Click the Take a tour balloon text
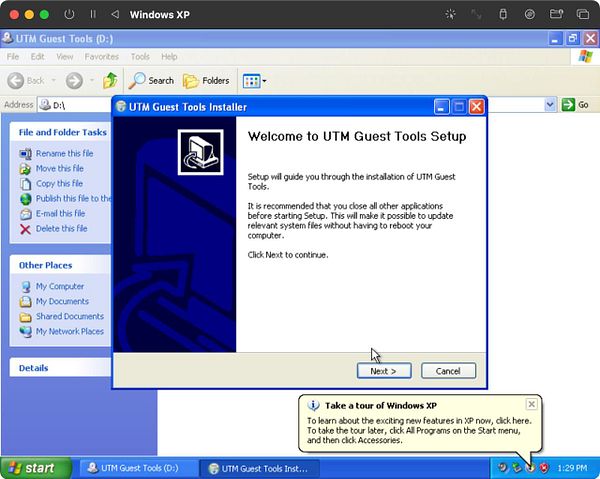The width and height of the screenshot is (600, 479). point(419,430)
